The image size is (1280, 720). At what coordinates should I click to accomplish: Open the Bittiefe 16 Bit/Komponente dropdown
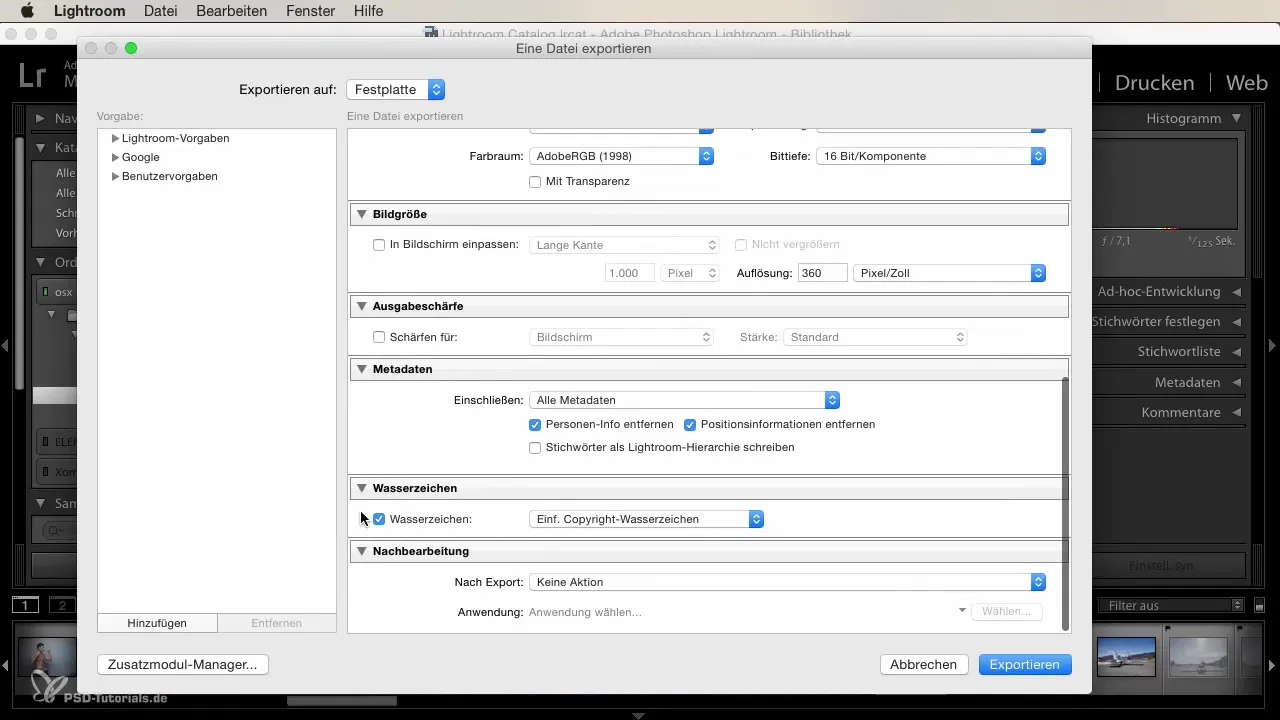coord(931,156)
